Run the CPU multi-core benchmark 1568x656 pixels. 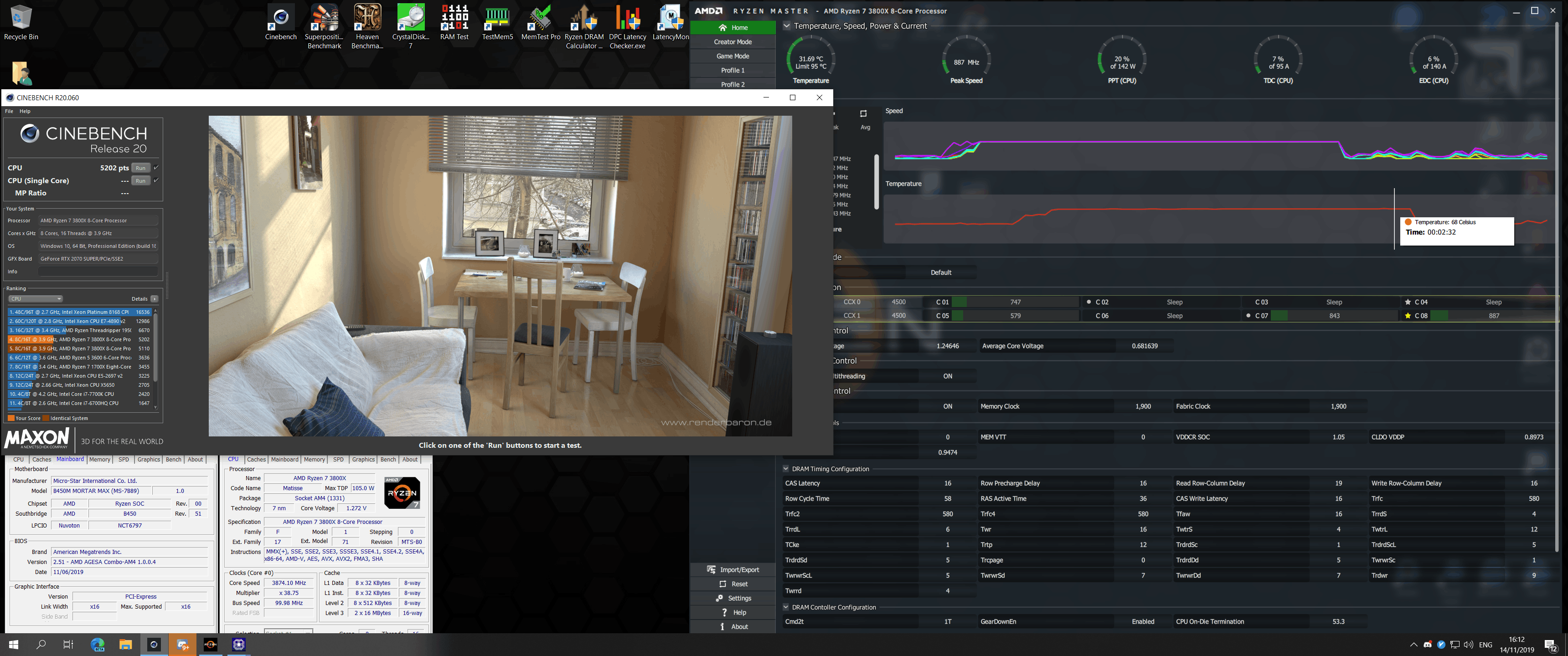pos(140,168)
